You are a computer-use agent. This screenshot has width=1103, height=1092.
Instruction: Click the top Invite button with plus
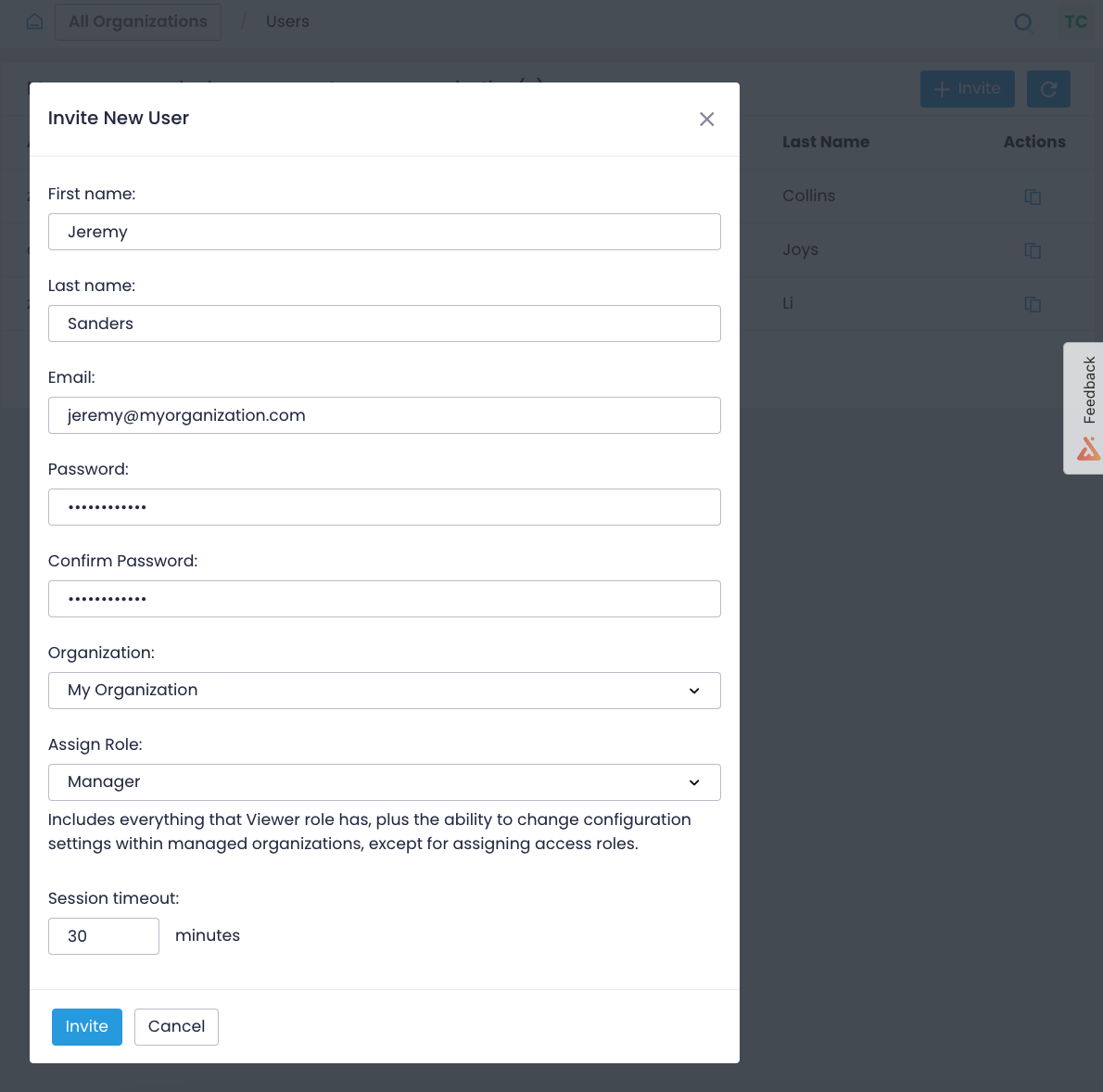click(x=968, y=89)
